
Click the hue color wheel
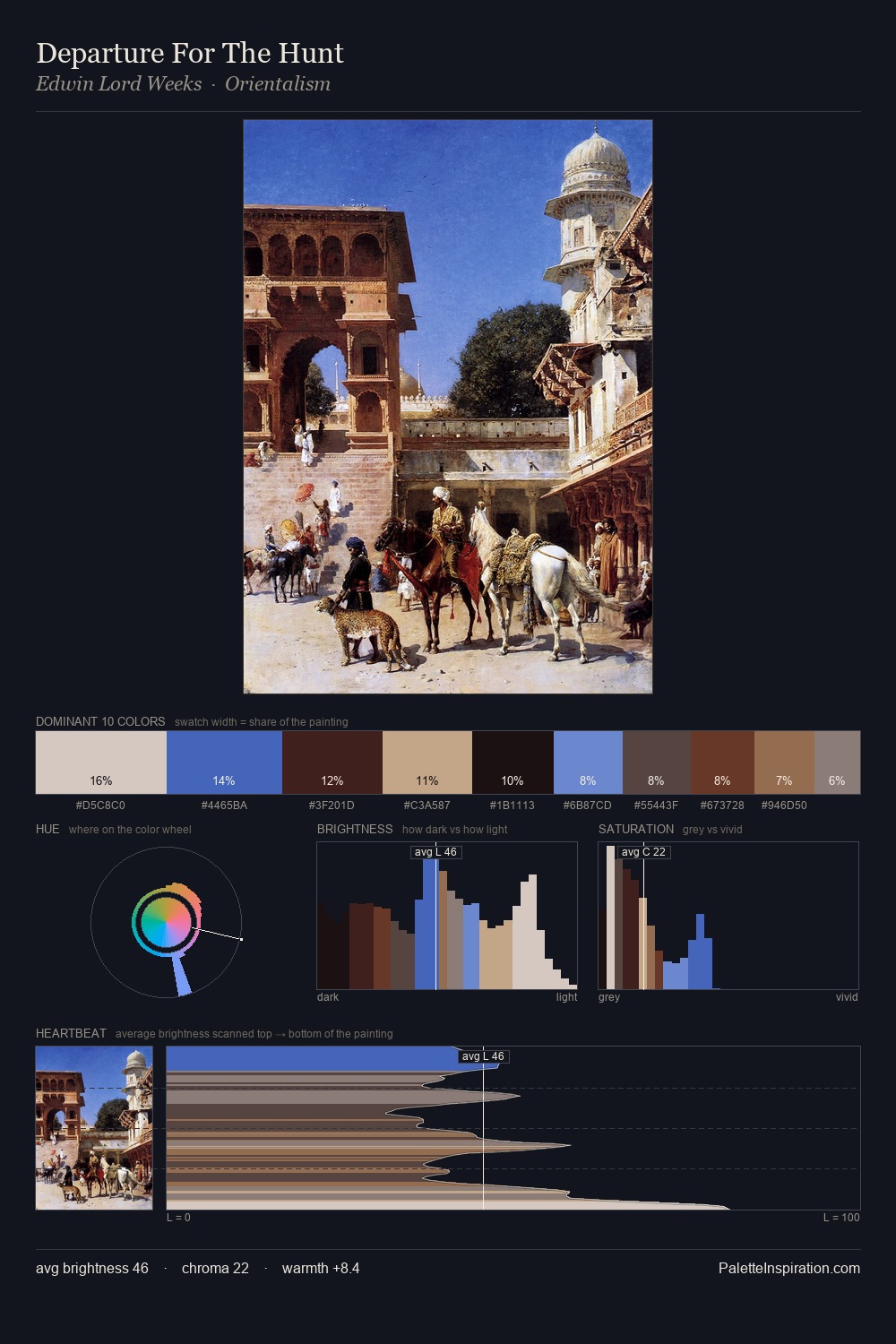[167, 922]
